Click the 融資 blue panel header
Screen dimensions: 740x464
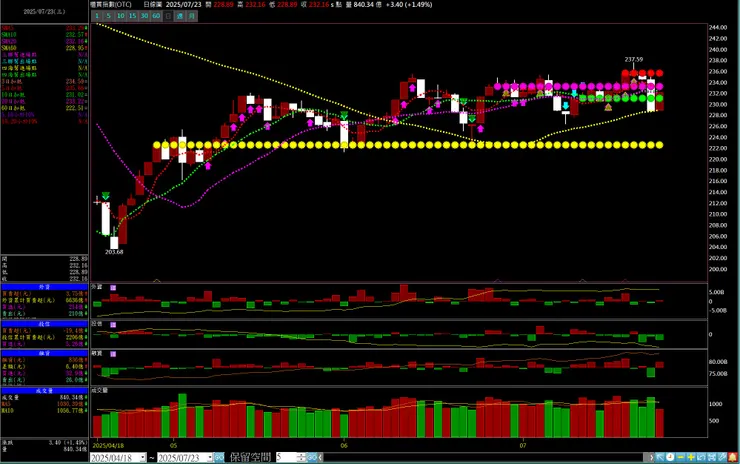coord(44,353)
